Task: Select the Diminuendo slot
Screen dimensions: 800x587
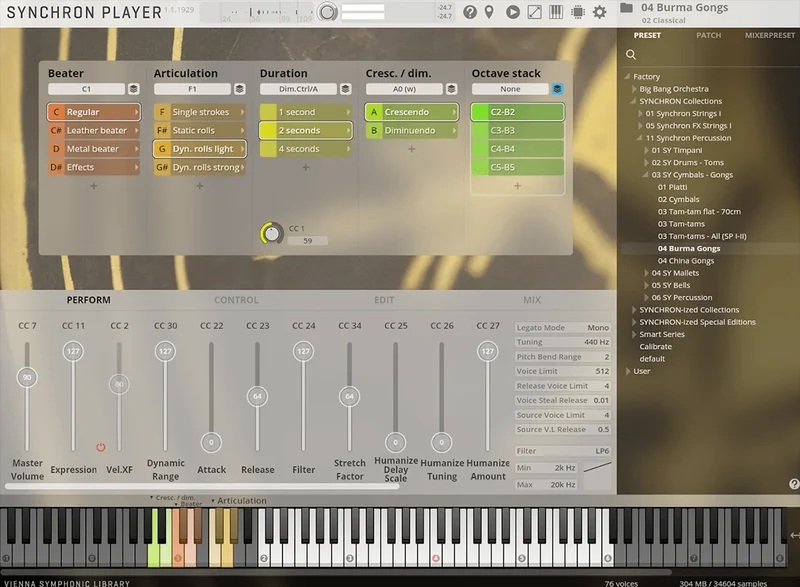Action: 411,131
